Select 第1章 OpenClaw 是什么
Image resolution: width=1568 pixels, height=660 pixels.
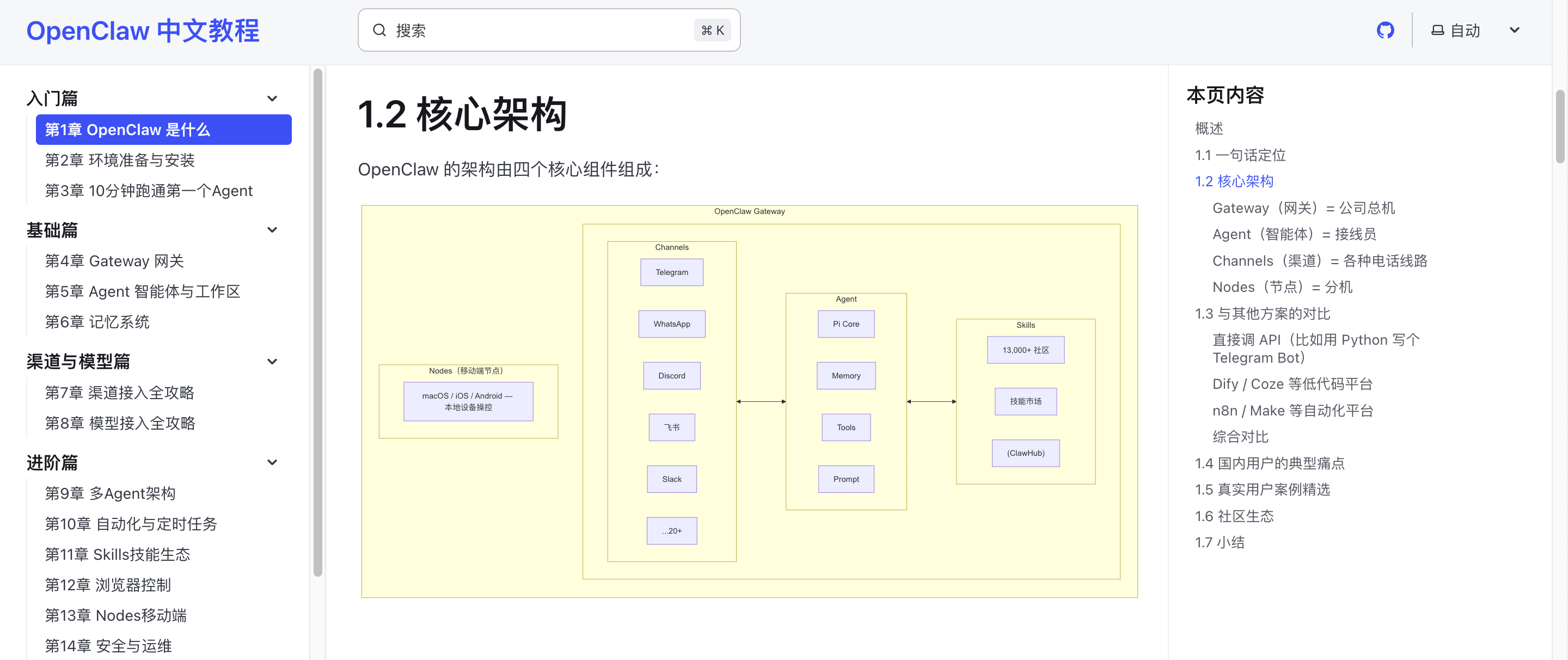click(163, 130)
